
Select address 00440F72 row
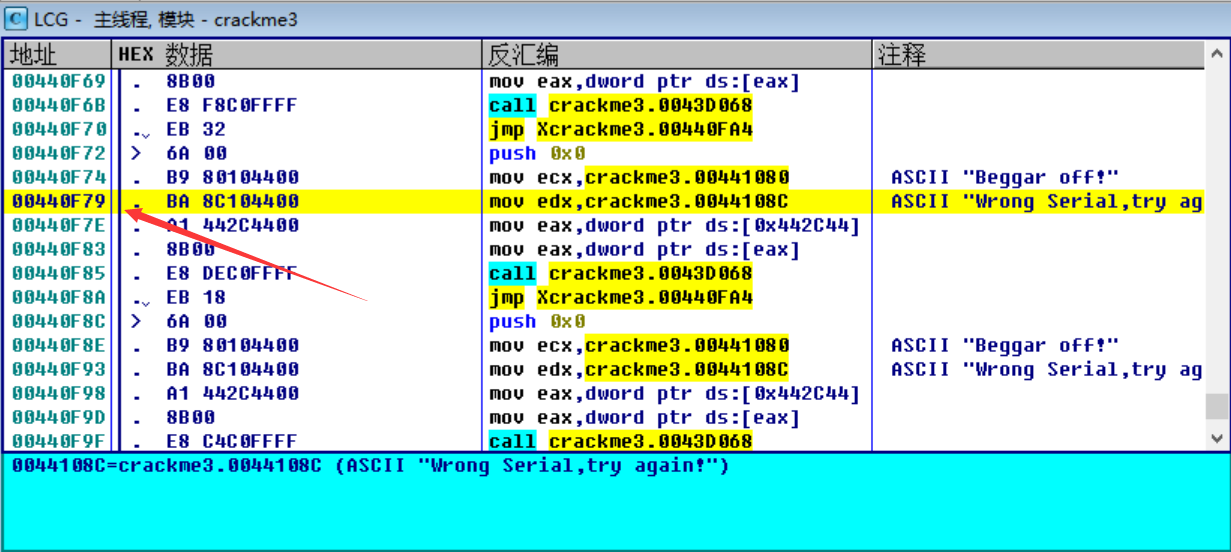[58, 153]
